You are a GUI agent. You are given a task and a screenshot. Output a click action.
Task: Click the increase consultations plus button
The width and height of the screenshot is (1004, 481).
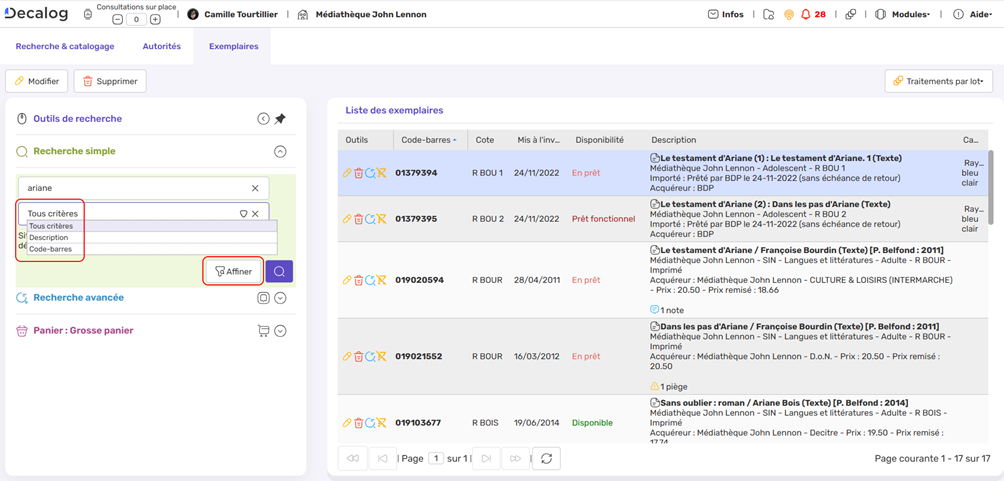[x=155, y=20]
